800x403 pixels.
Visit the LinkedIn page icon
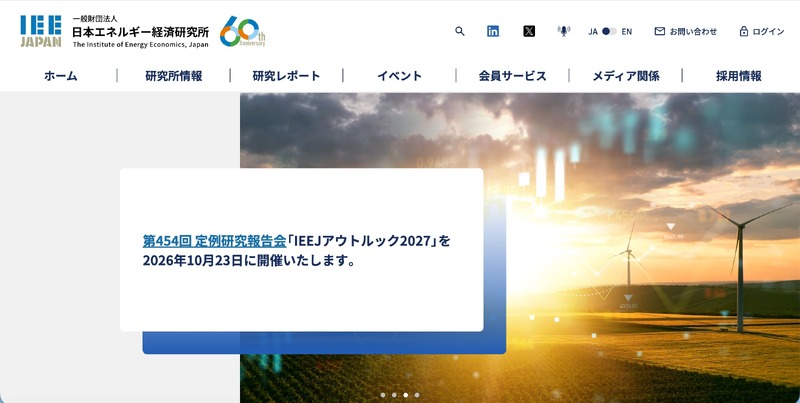[x=493, y=31]
